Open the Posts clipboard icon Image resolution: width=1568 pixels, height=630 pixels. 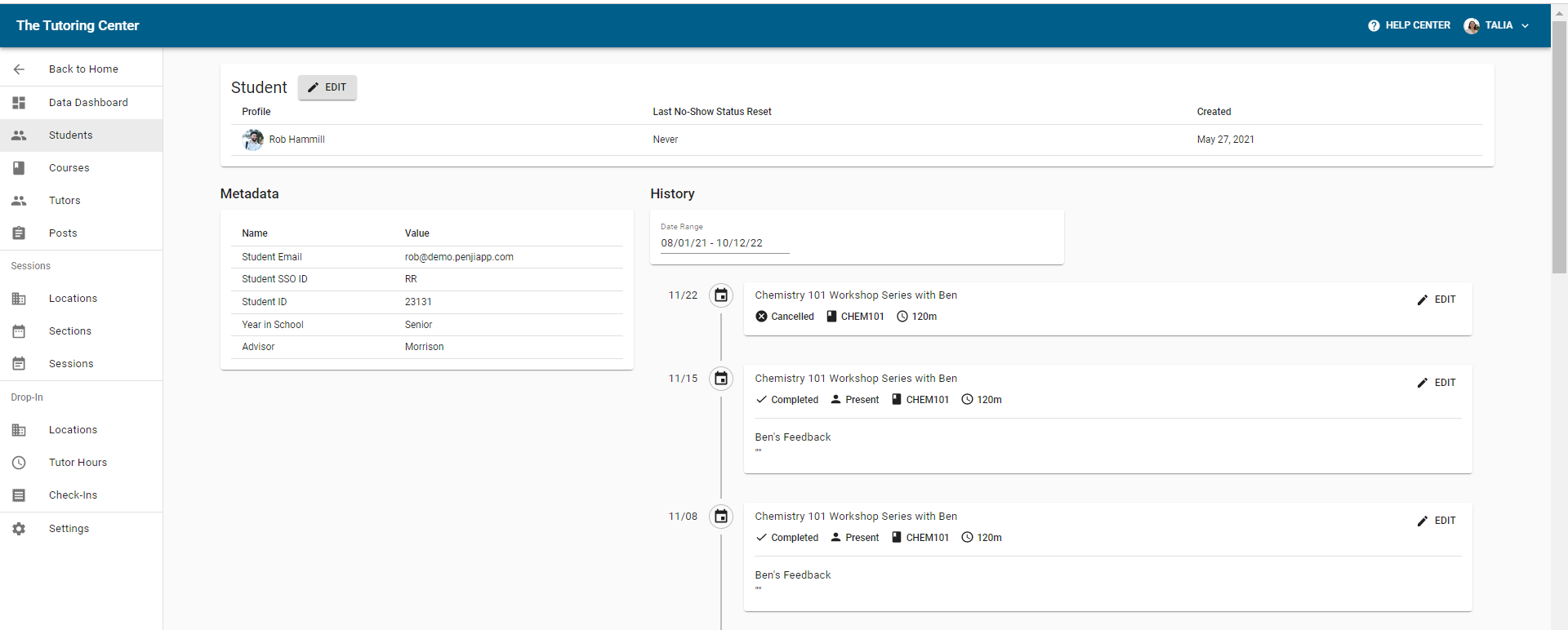19,233
